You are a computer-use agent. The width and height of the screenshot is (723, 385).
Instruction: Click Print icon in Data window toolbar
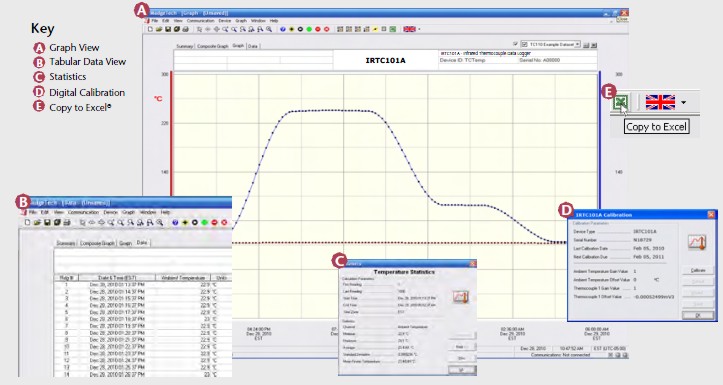67,222
